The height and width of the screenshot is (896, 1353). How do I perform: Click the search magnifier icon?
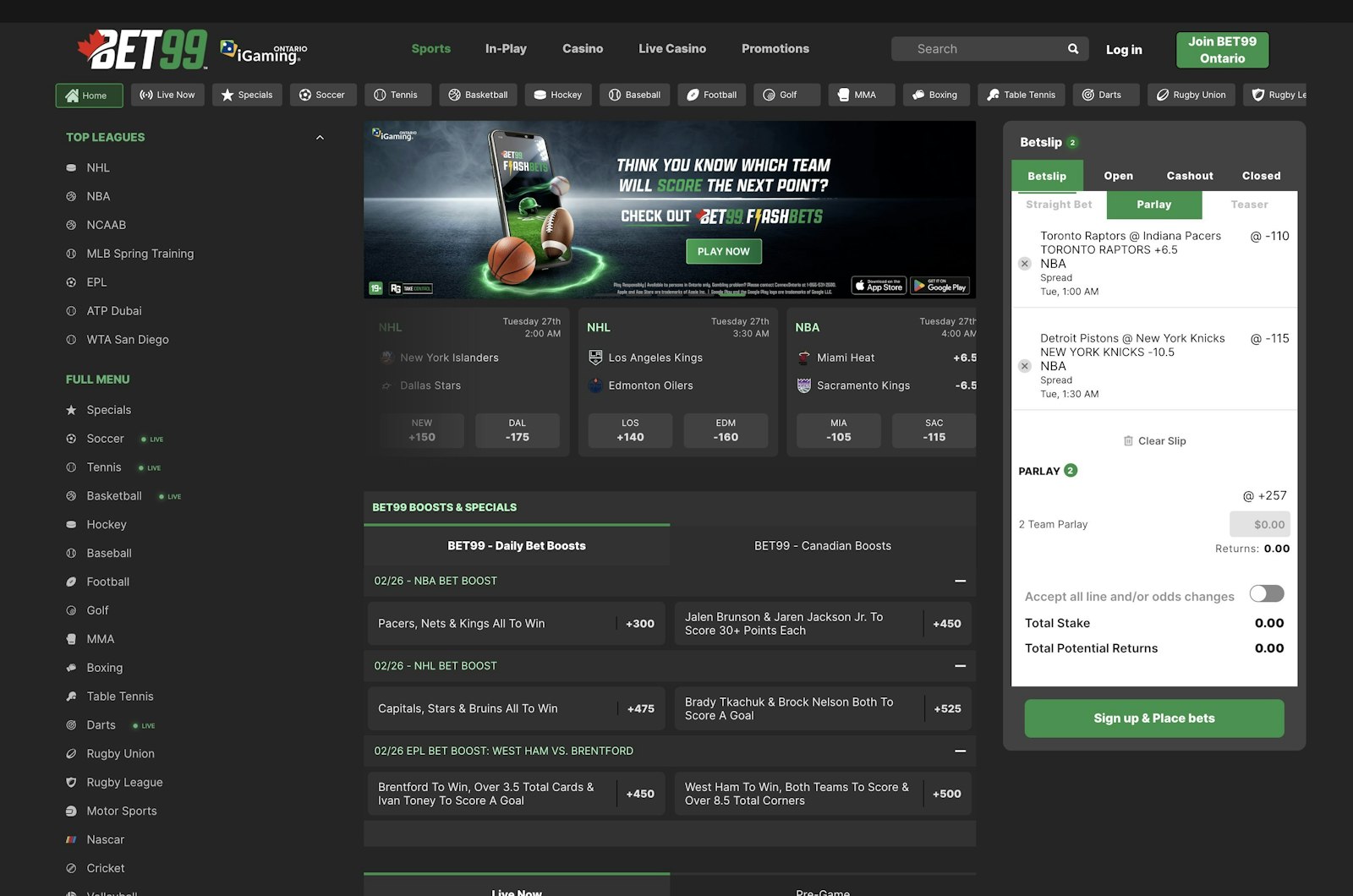pyautogui.click(x=1072, y=48)
